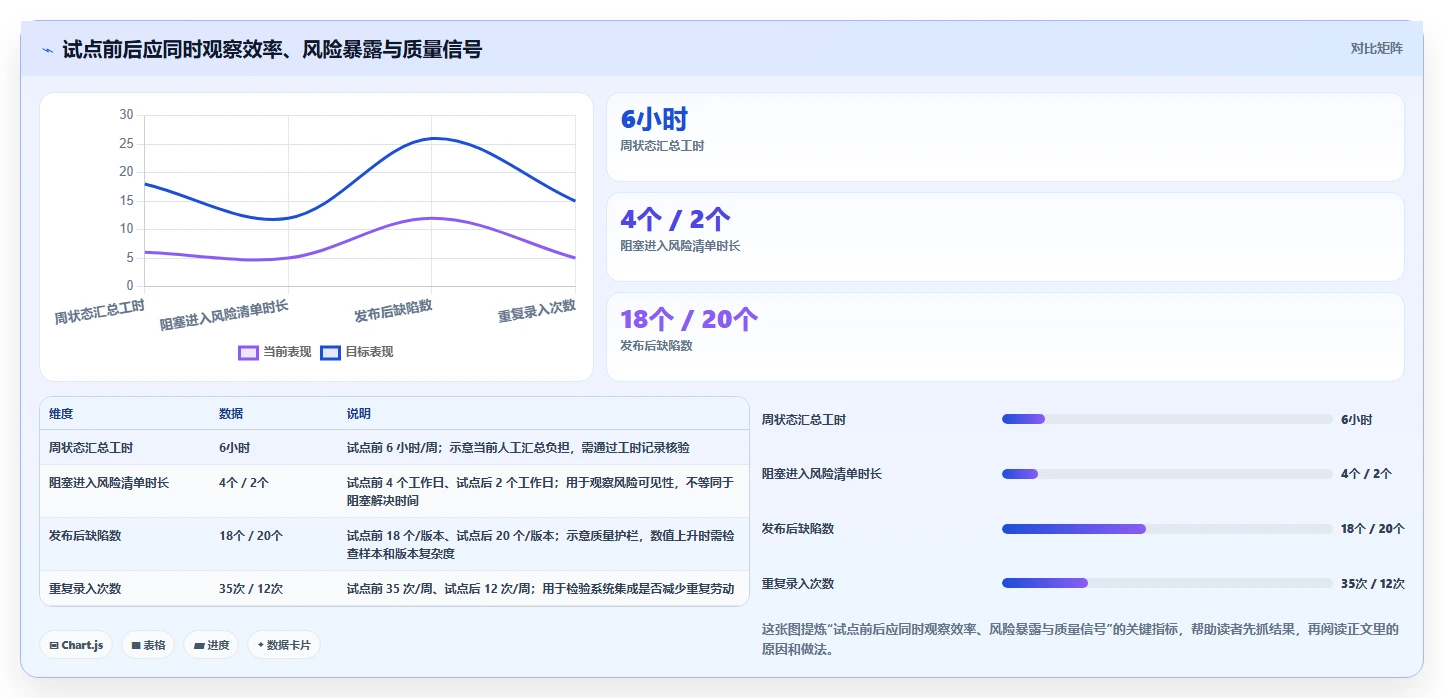Click the 4个 / 2个 data card value
This screenshot has height=698, width=1444.
click(675, 220)
